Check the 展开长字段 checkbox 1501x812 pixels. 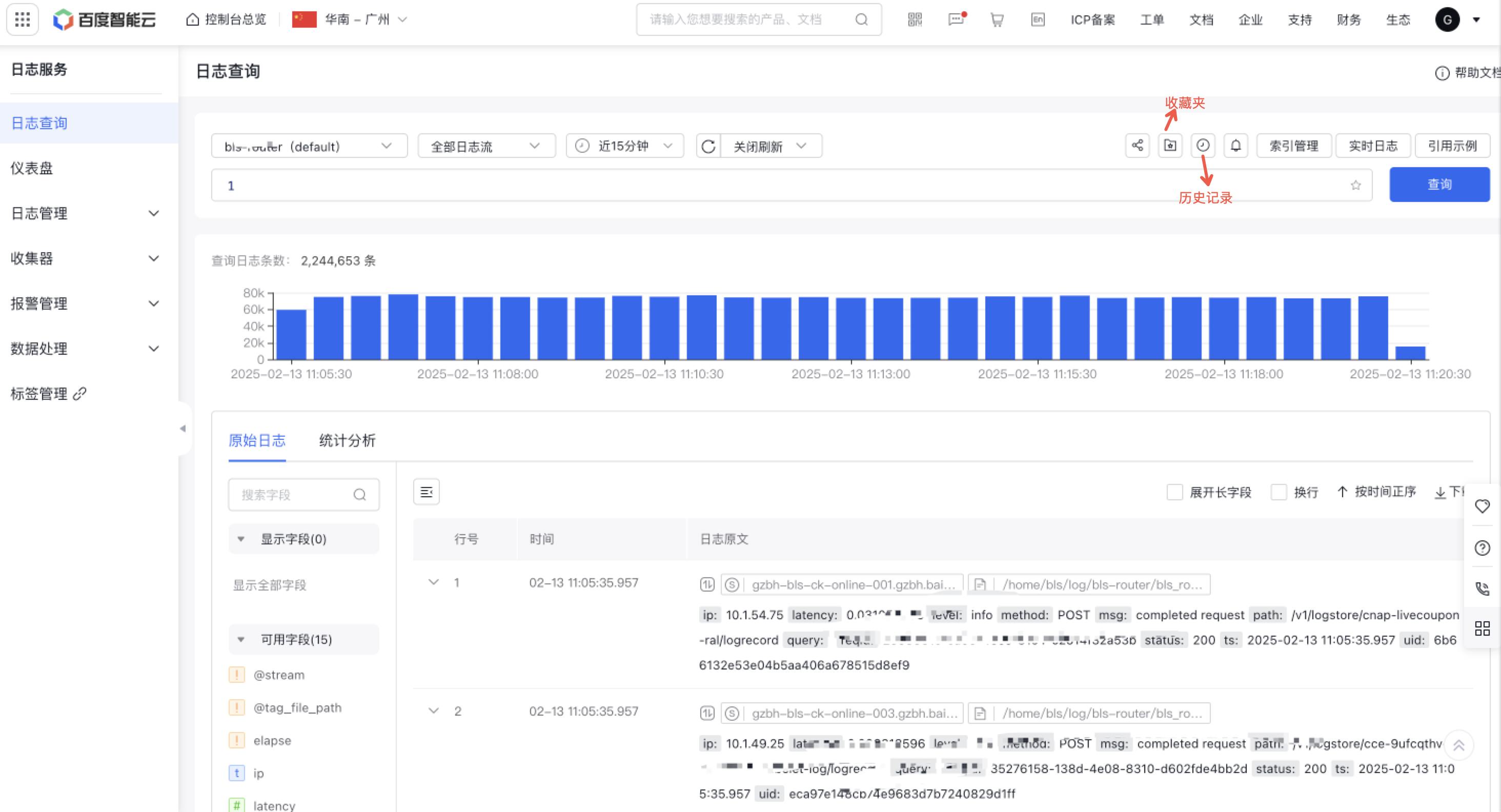pos(1174,492)
